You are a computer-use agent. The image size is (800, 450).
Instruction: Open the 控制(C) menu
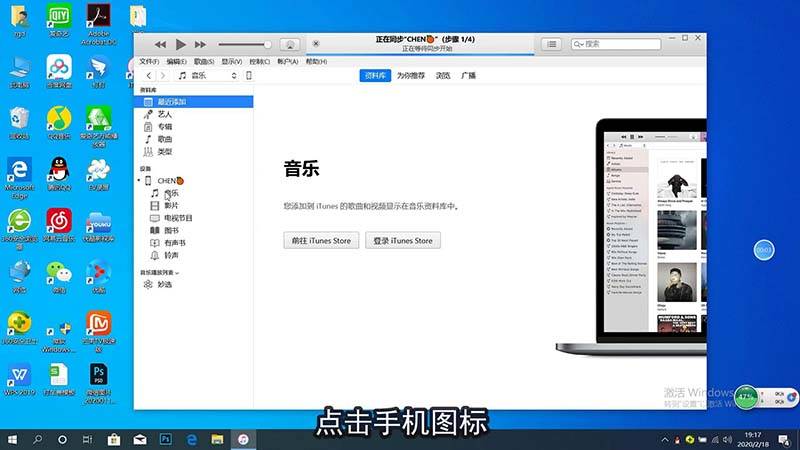click(260, 61)
